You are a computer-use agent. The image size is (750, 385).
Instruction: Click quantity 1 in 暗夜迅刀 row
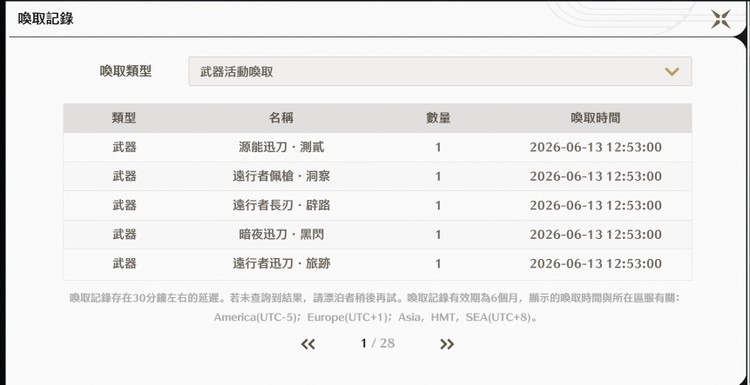[438, 235]
